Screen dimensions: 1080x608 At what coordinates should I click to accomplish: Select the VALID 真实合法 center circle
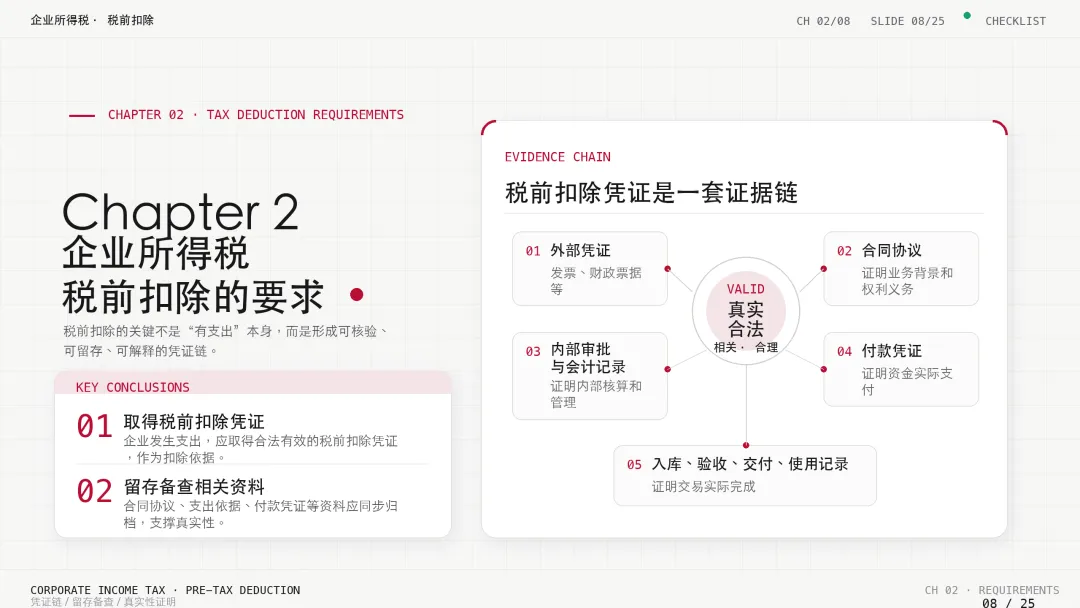[x=746, y=311]
